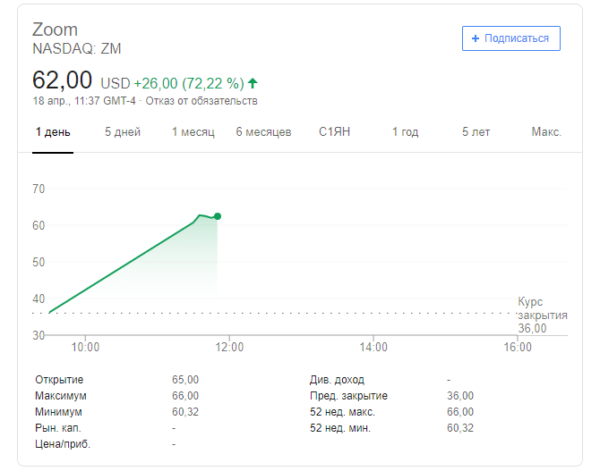
Task: Select the 1 день tab
Action: 53,132
